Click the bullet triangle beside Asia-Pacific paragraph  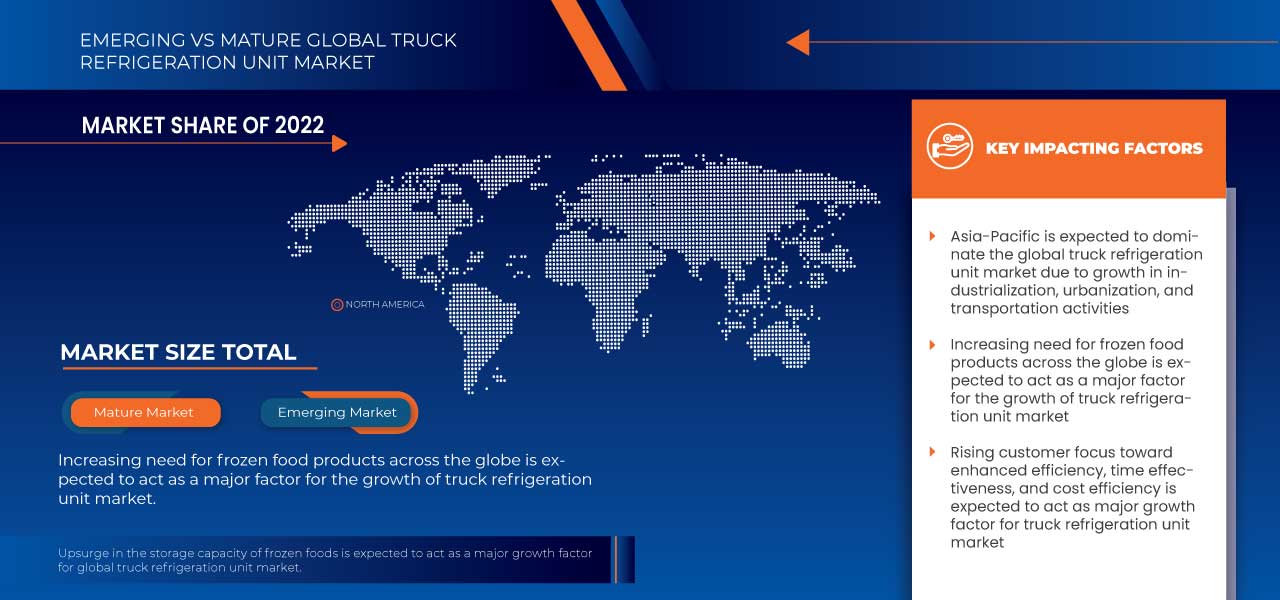[932, 237]
